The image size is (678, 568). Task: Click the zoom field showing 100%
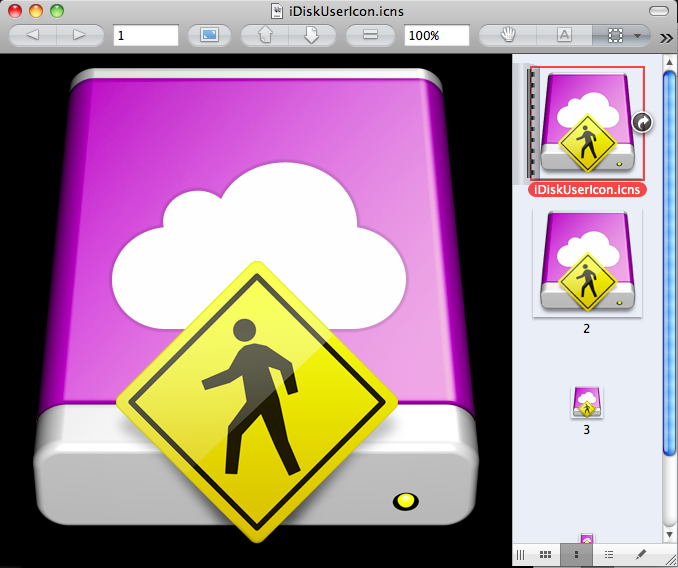pyautogui.click(x=437, y=35)
